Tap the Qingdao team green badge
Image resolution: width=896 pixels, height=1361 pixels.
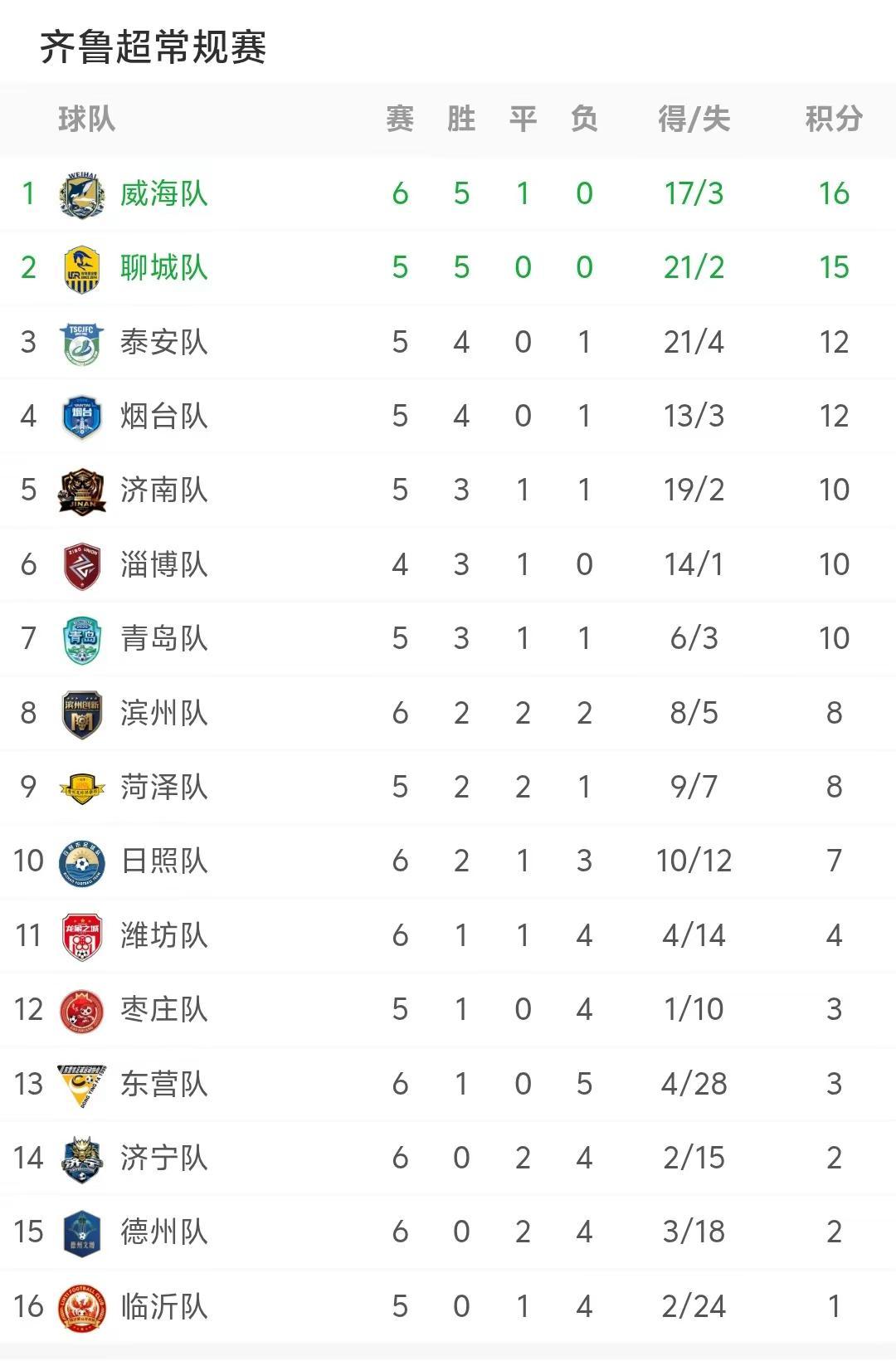[82, 640]
